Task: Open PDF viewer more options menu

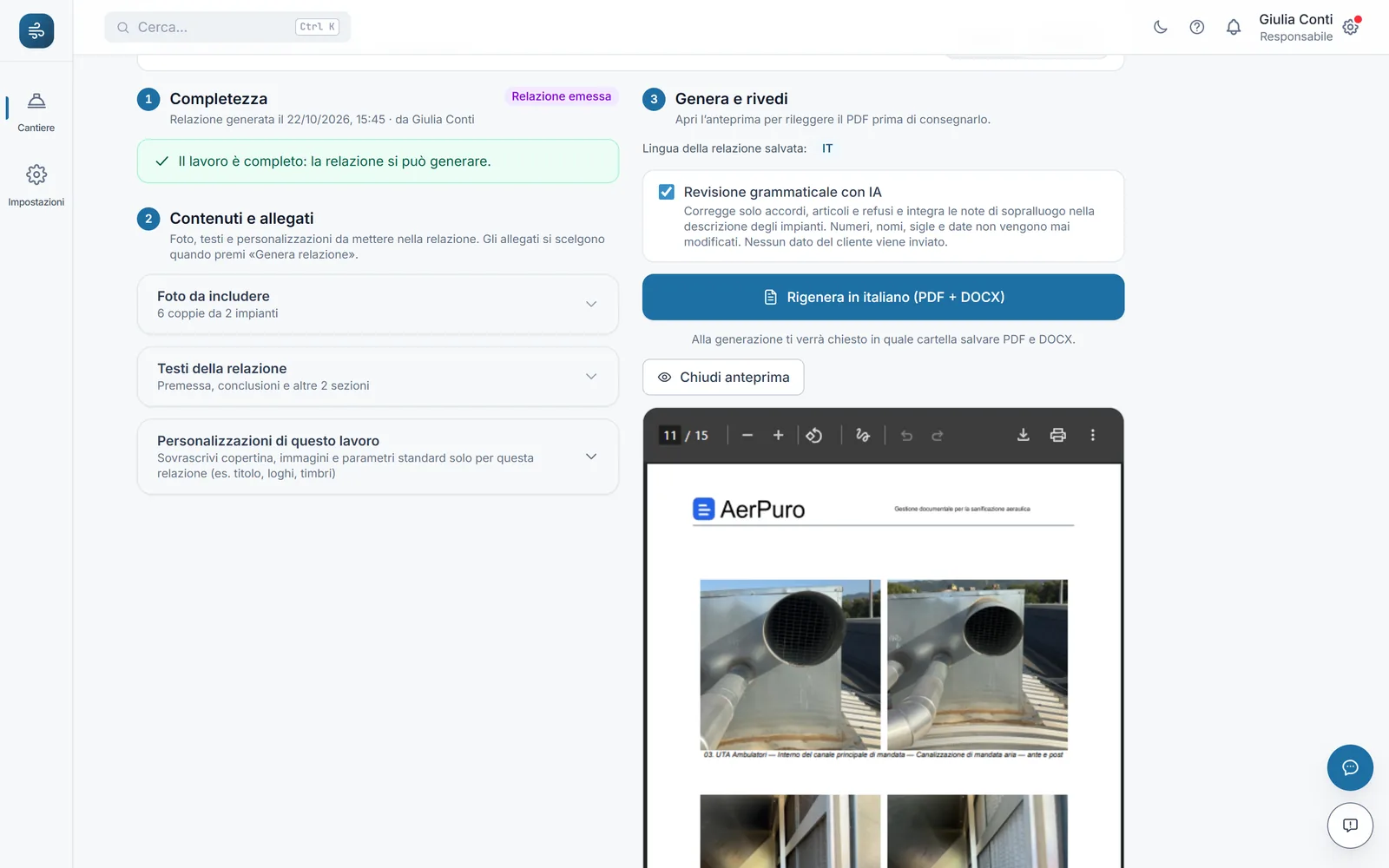Action: (1093, 435)
